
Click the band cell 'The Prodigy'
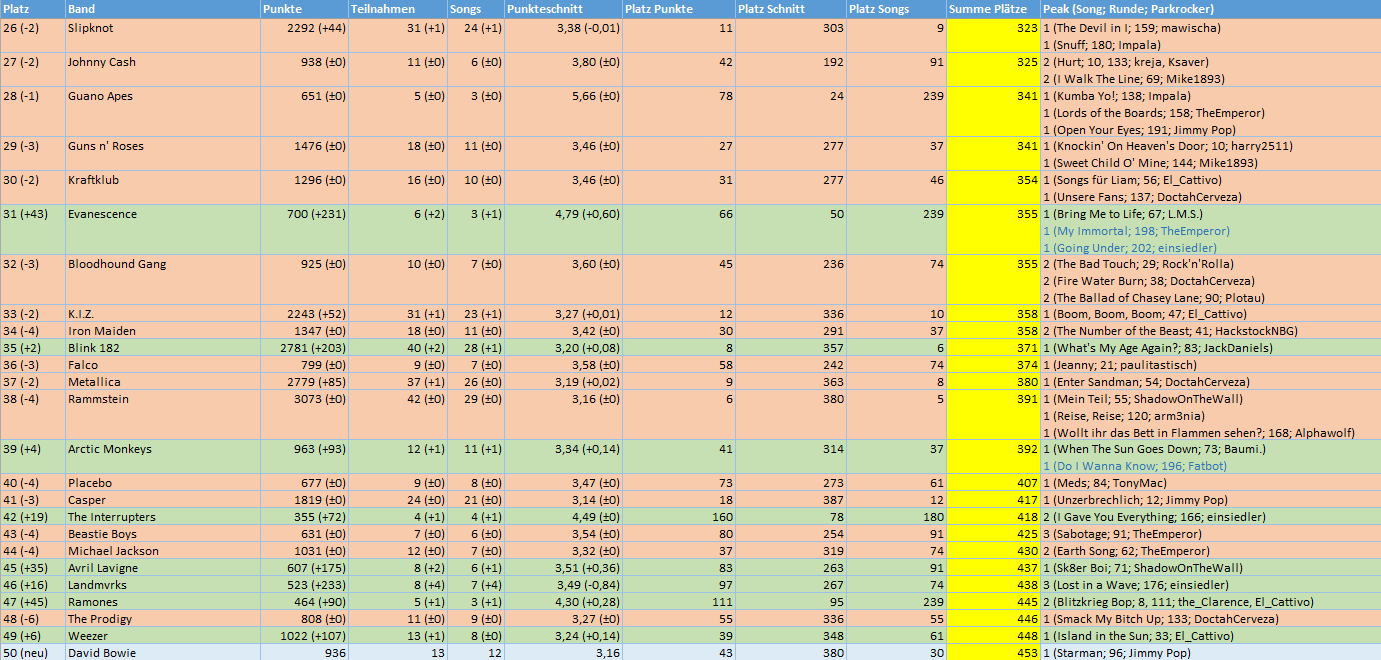(x=162, y=619)
